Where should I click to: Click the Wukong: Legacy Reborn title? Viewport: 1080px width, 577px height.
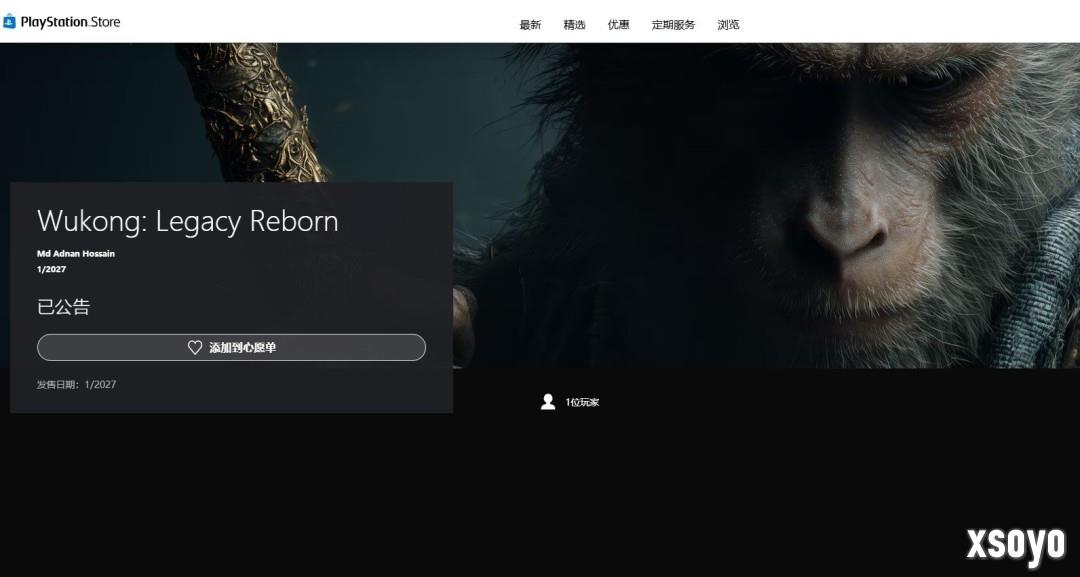(x=188, y=221)
